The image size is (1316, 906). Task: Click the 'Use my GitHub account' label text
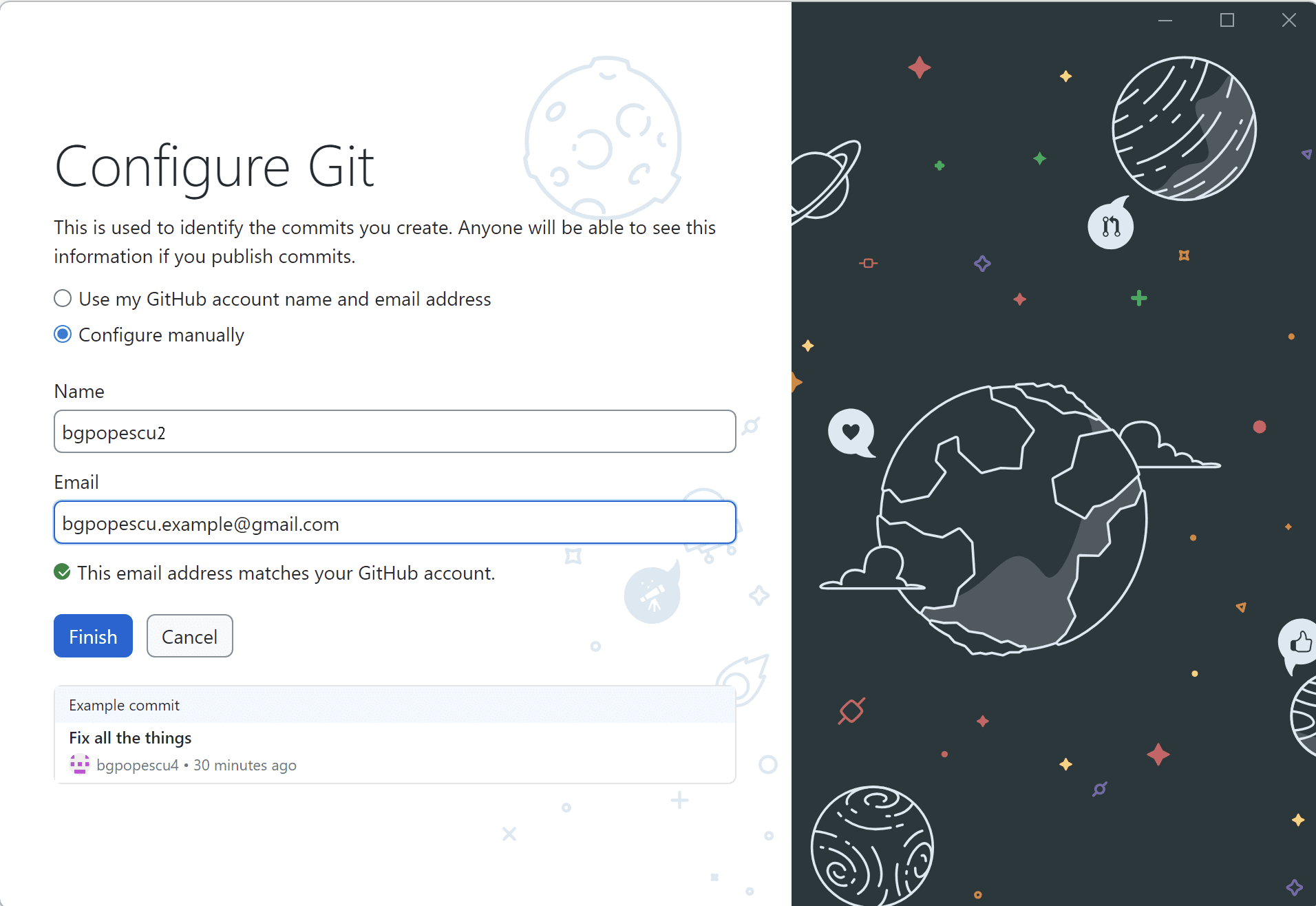tap(284, 299)
